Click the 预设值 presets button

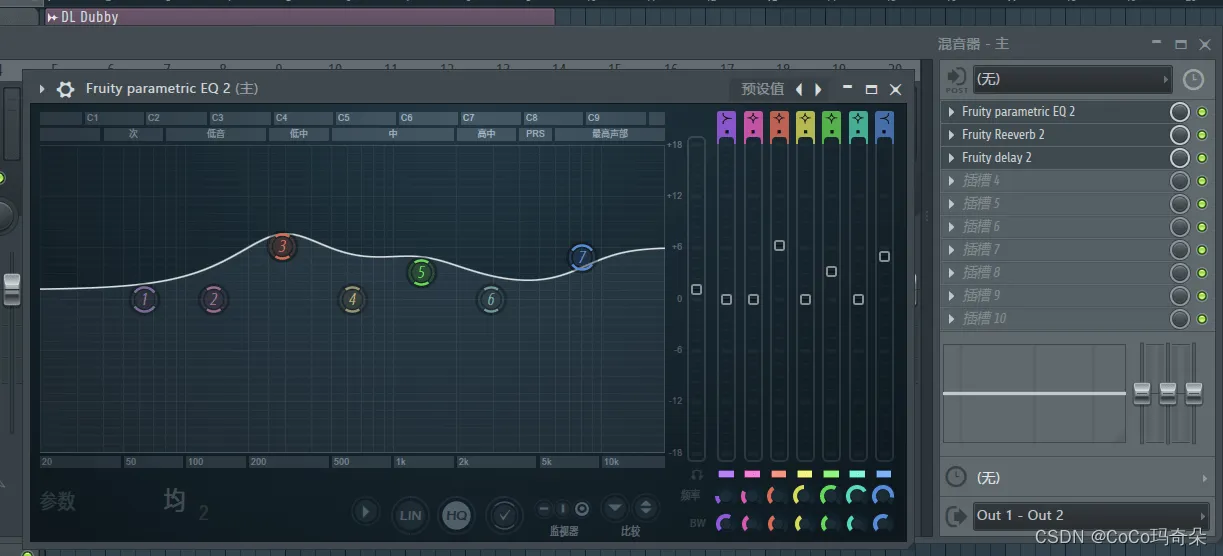click(x=762, y=89)
